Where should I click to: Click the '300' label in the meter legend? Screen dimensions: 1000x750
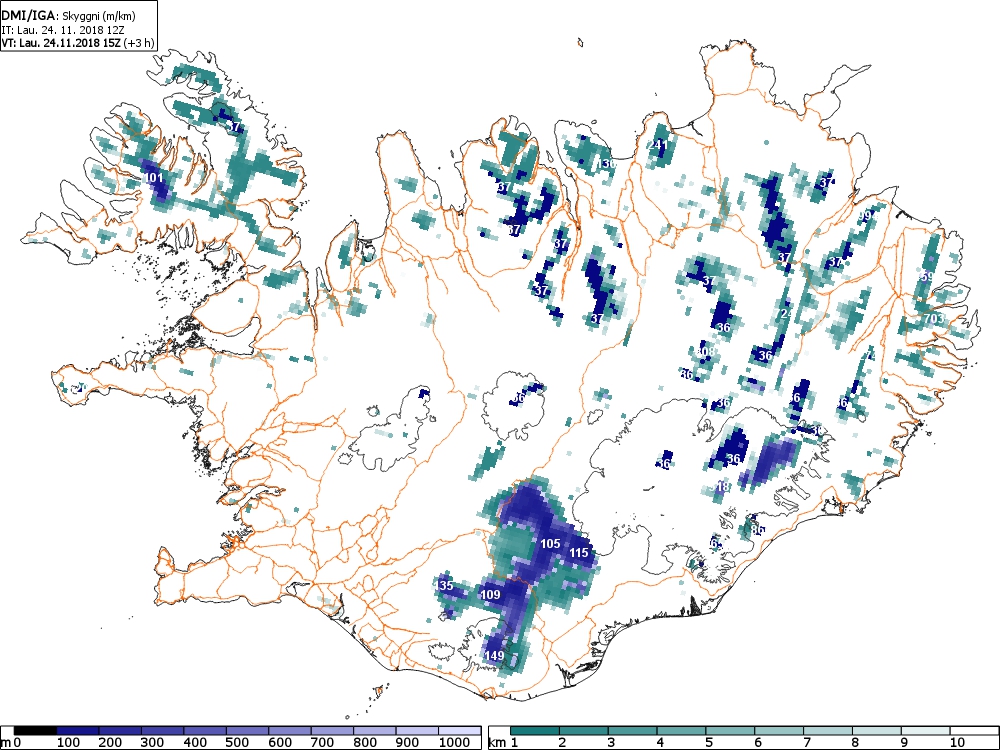tap(152, 743)
